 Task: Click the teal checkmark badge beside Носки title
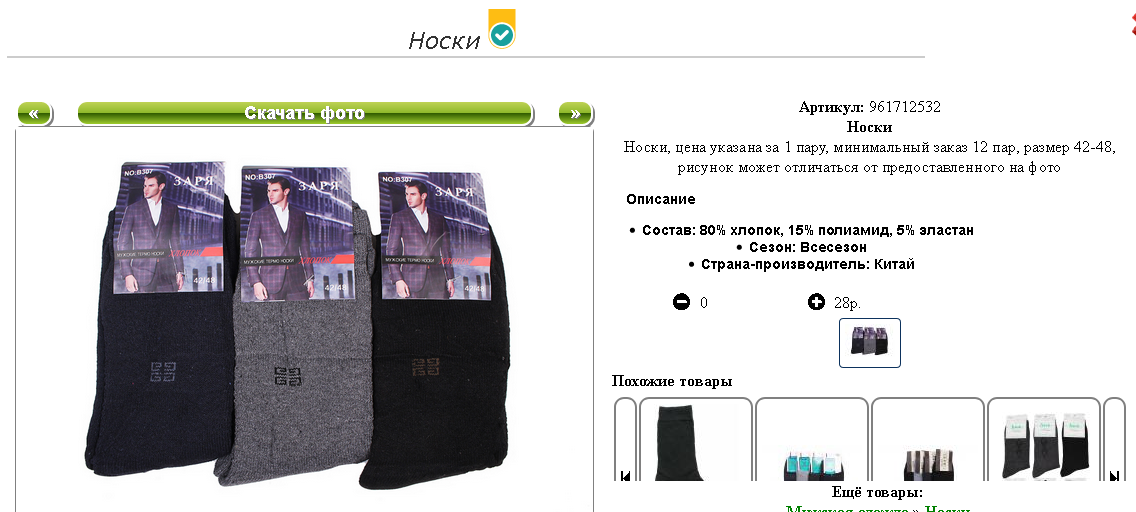[502, 30]
